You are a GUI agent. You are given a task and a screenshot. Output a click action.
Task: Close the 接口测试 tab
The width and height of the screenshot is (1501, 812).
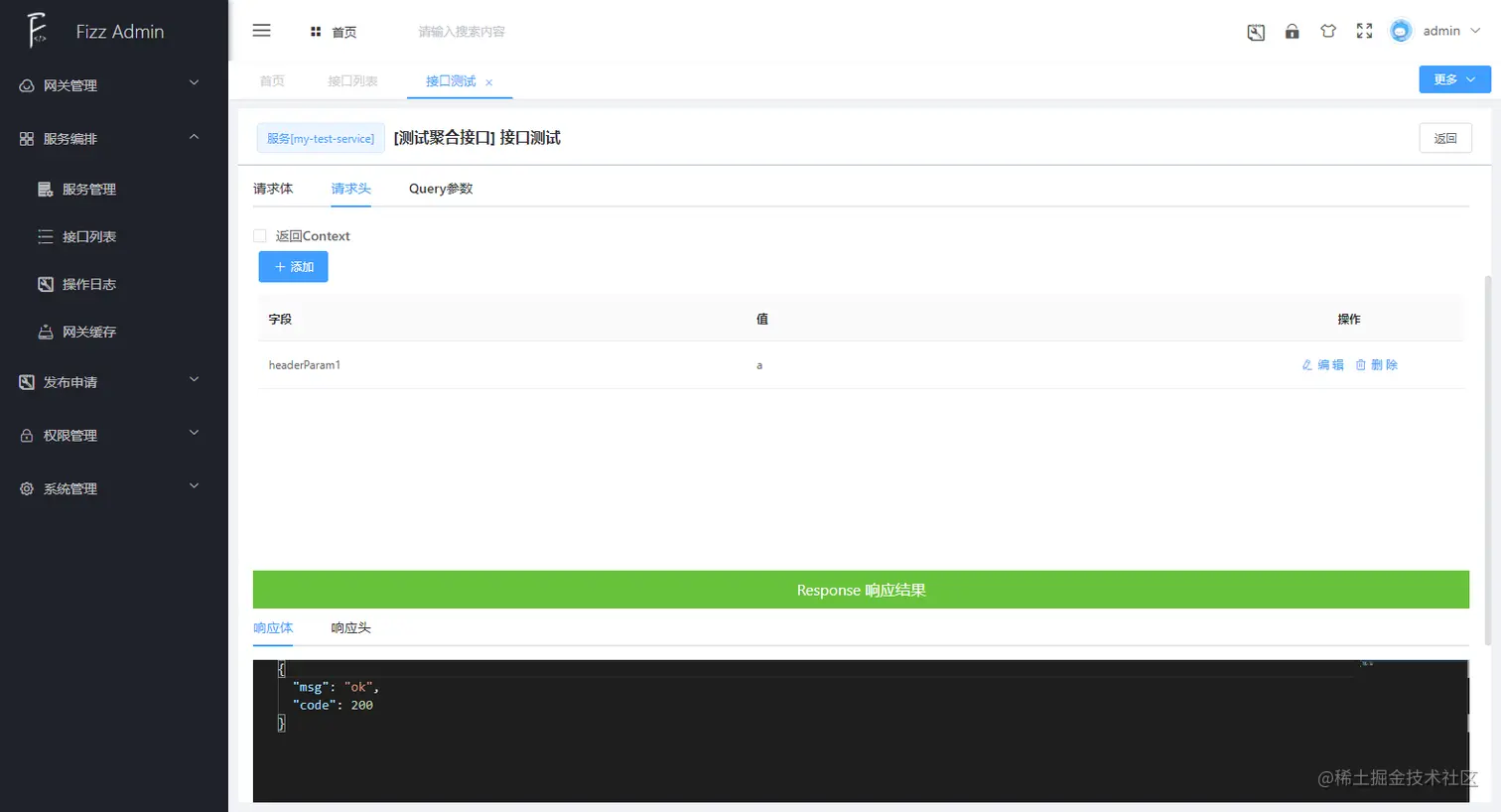488,82
